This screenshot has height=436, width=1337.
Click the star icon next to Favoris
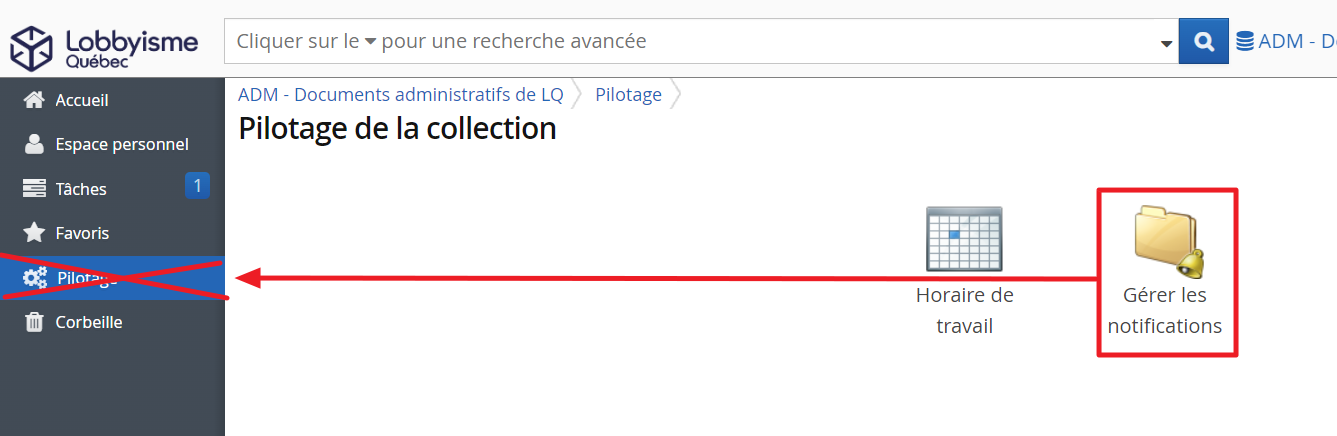(34, 233)
